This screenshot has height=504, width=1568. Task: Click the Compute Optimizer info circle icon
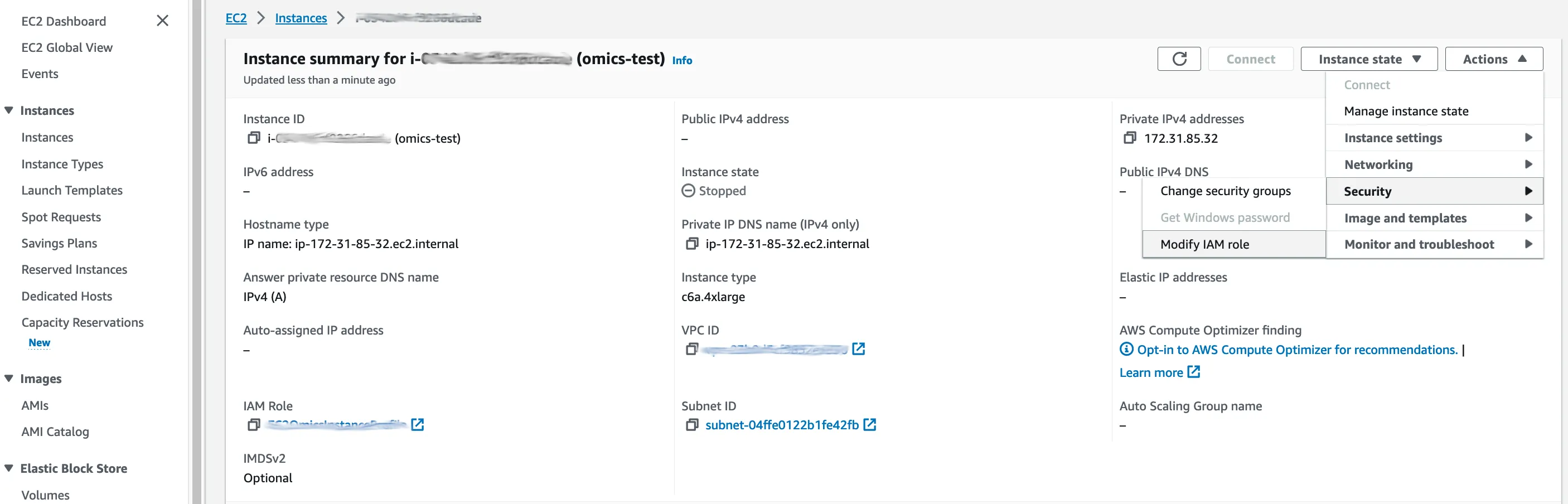[1126, 350]
